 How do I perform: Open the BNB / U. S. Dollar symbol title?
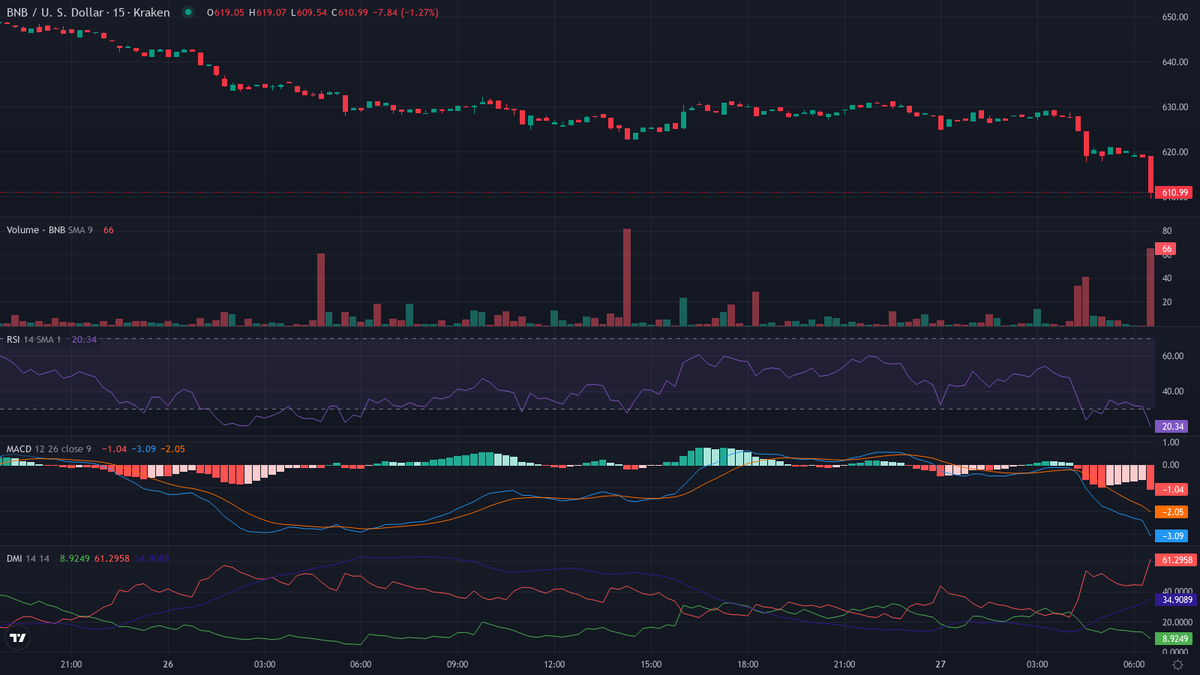point(88,12)
